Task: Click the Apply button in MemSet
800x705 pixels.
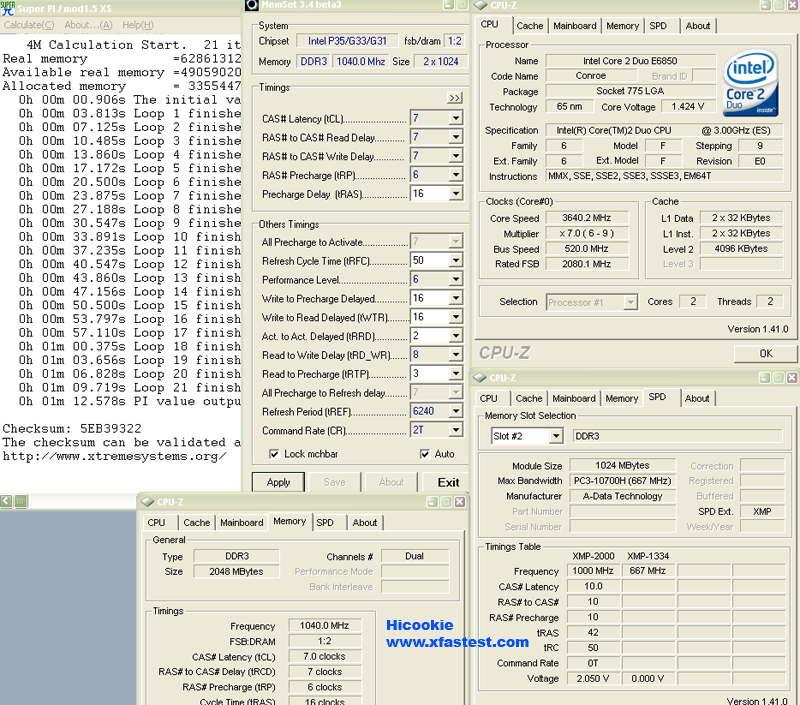Action: point(278,482)
